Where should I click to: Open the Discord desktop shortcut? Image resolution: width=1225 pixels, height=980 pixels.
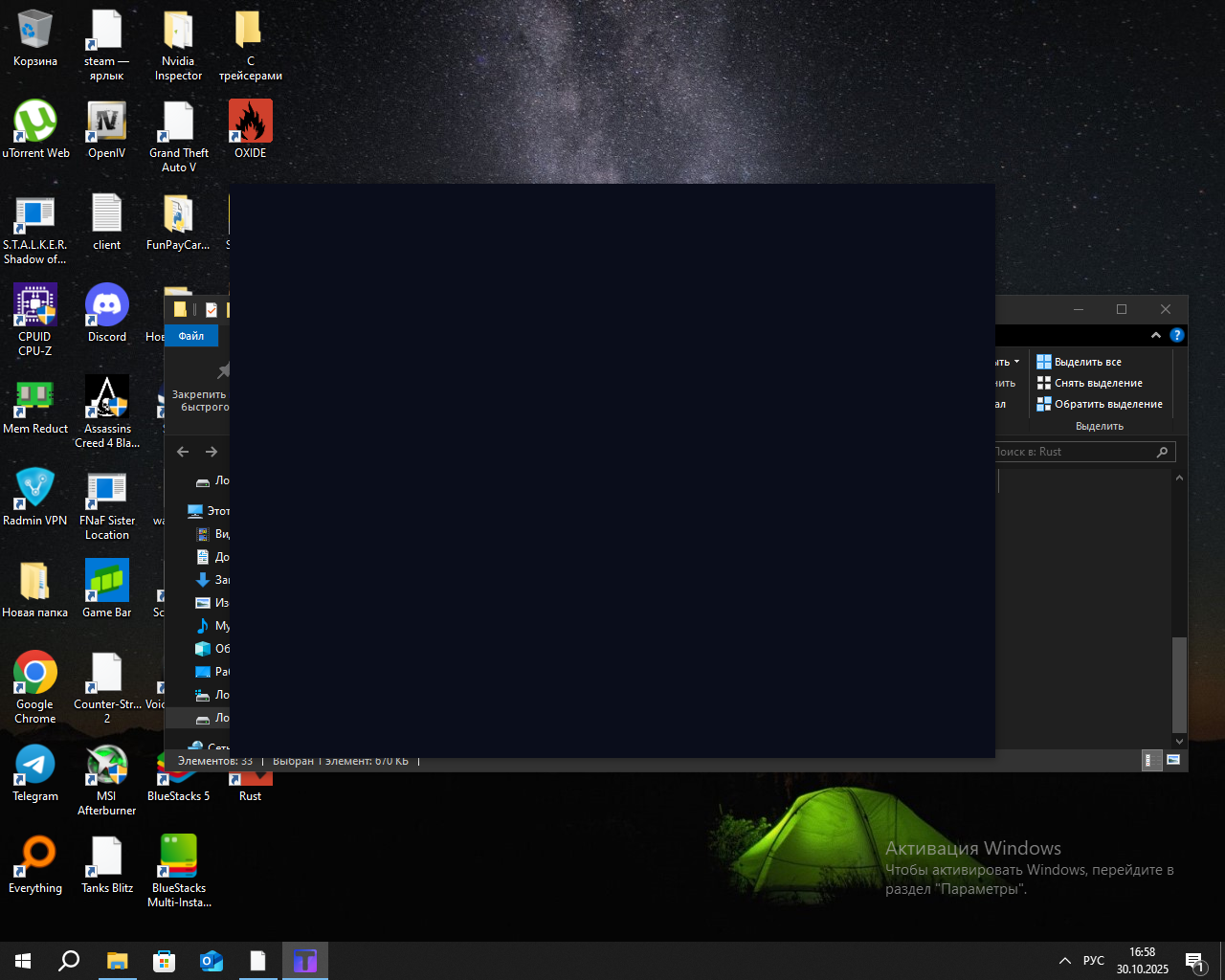(107, 306)
